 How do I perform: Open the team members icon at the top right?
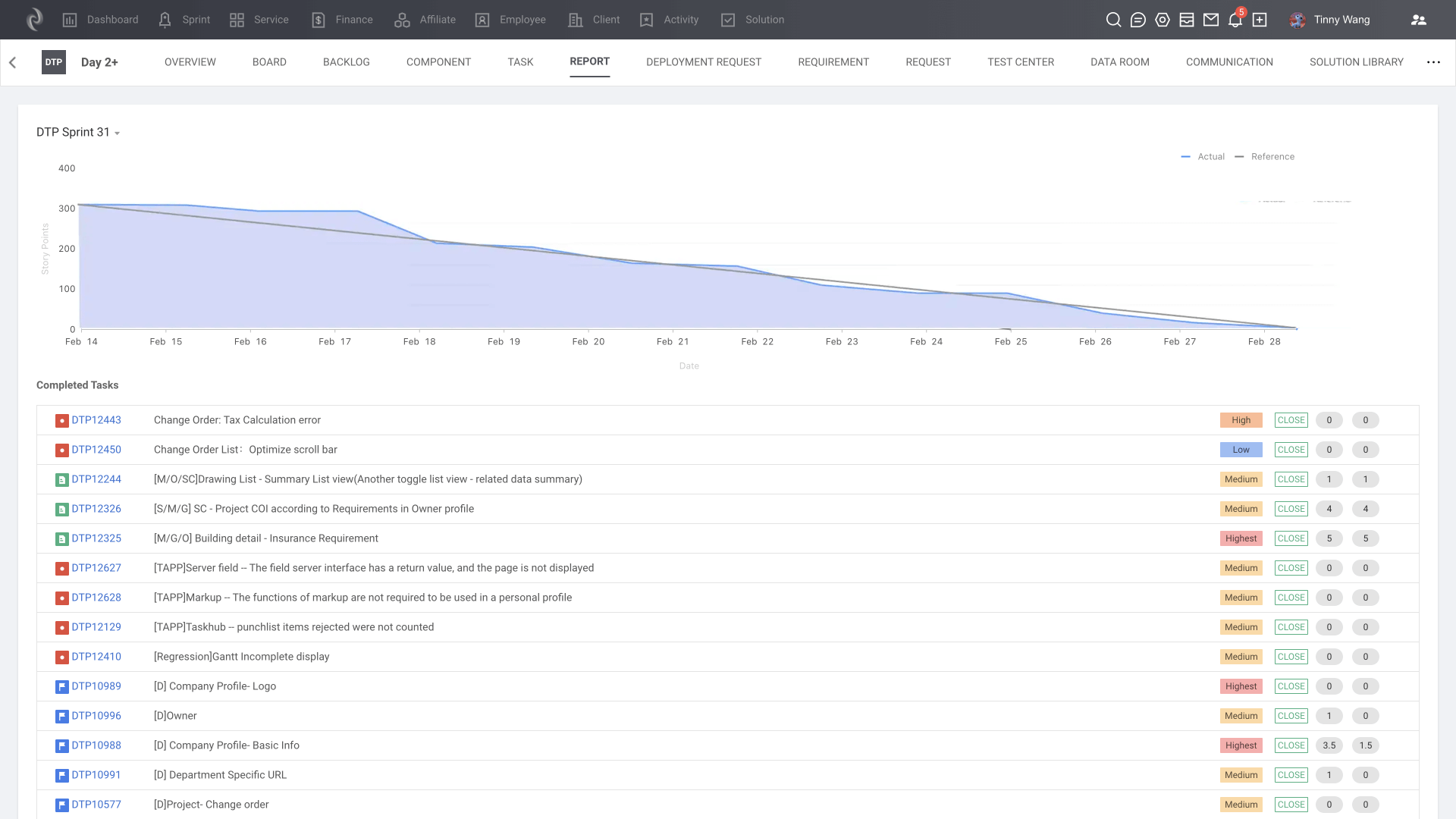tap(1418, 20)
